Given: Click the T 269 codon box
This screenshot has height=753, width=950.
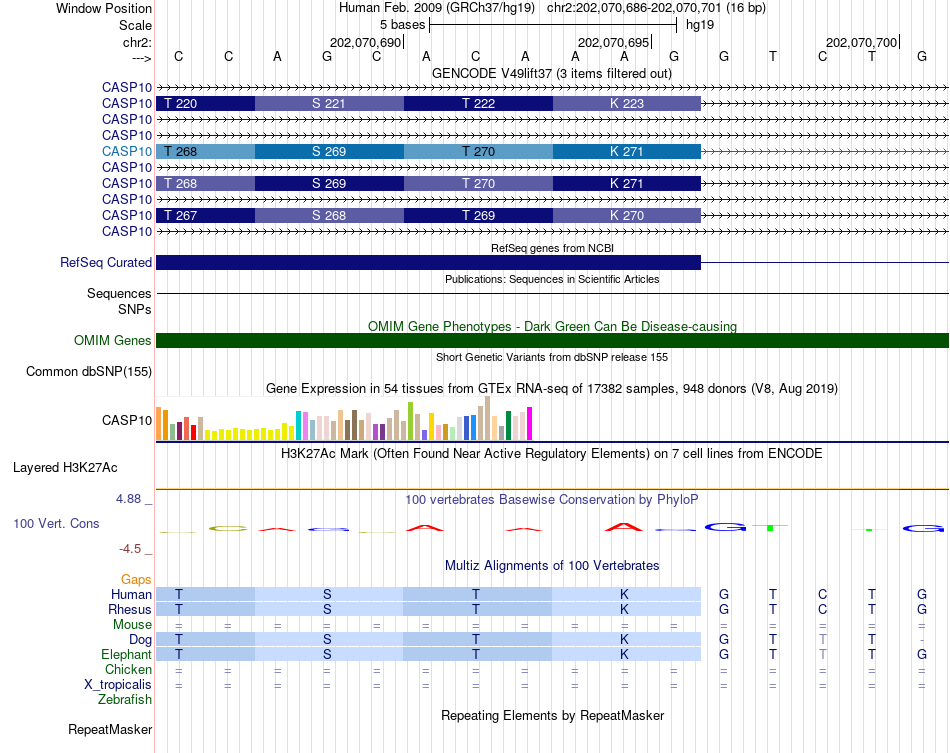Looking at the screenshot, I should [x=478, y=215].
